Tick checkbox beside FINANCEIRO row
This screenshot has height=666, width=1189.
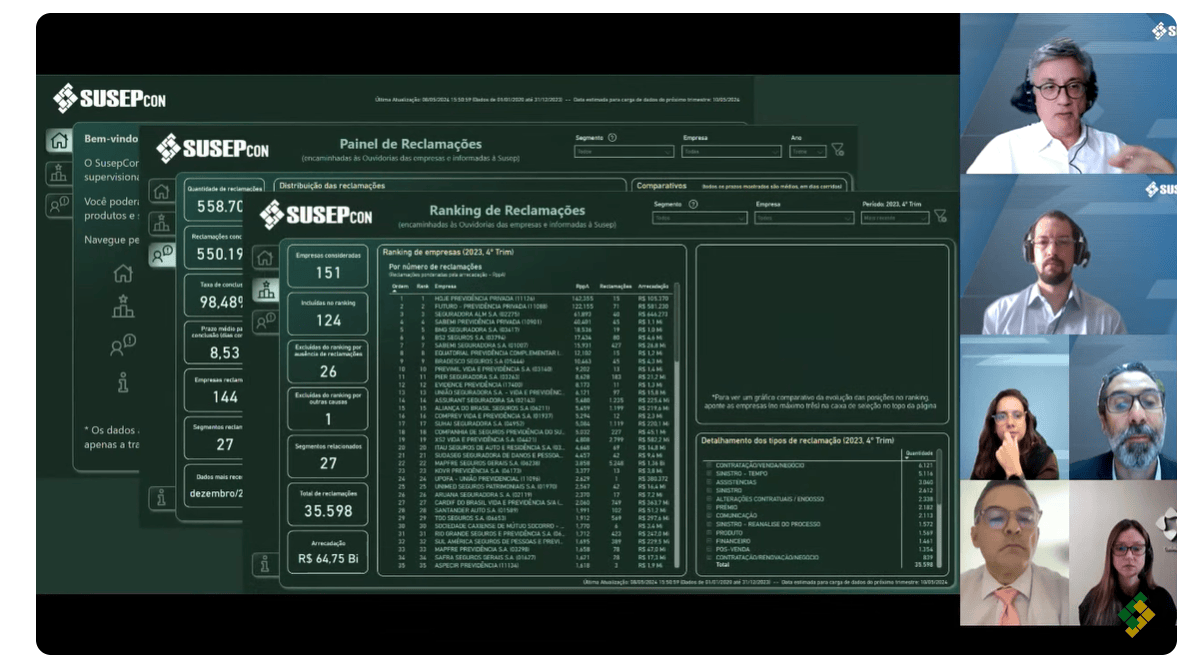709,541
